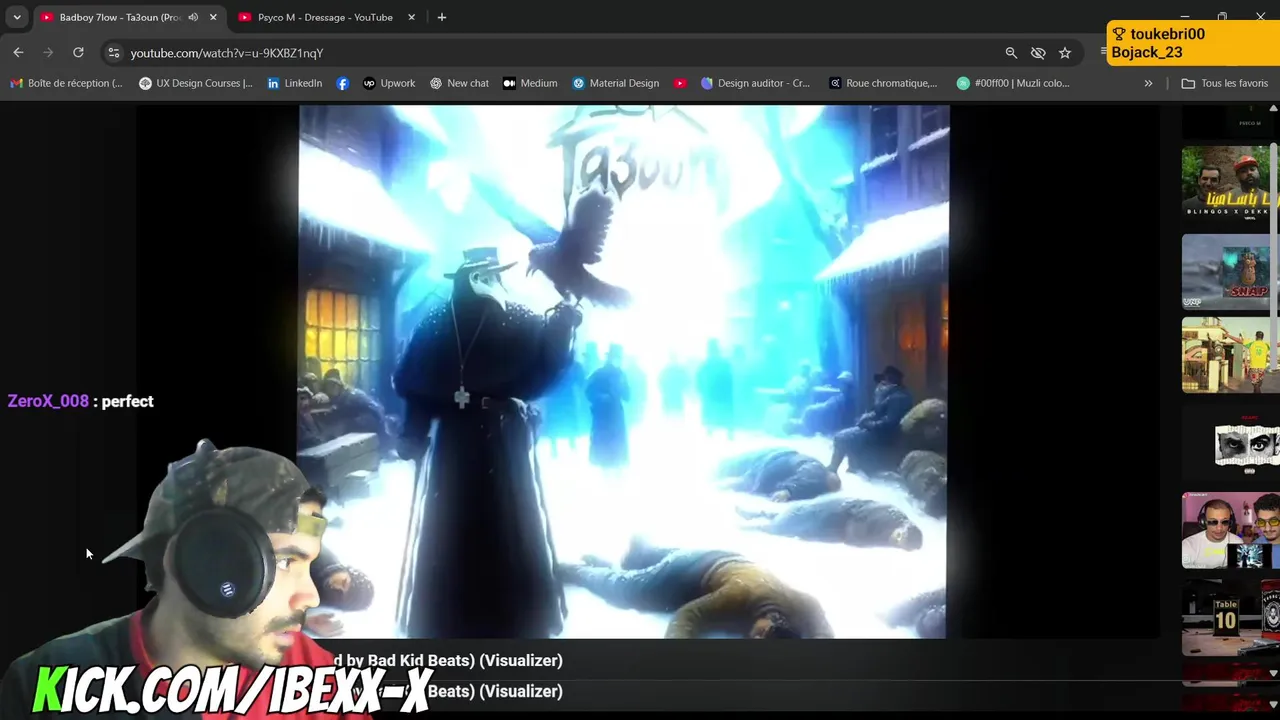Open the Material Design bookmark
The width and height of the screenshot is (1280, 720).
(x=615, y=83)
